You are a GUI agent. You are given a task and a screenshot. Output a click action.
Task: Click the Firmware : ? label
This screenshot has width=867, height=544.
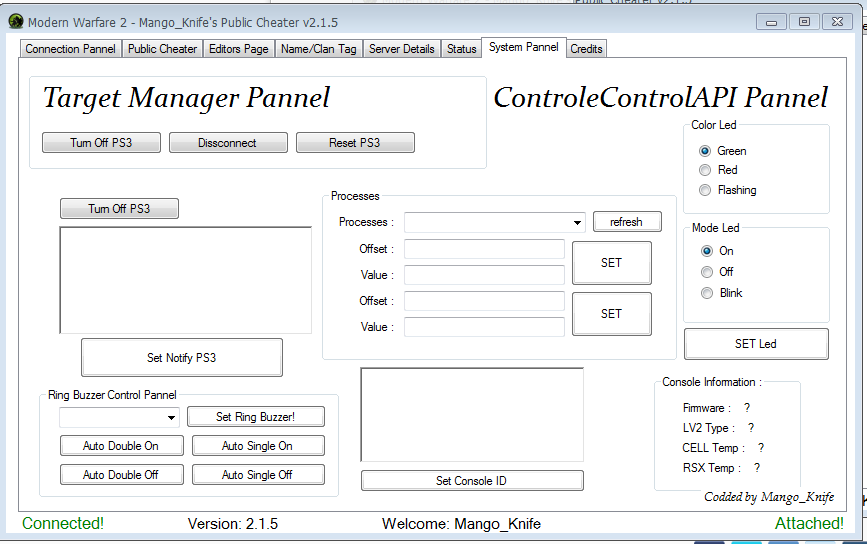[x=717, y=408]
